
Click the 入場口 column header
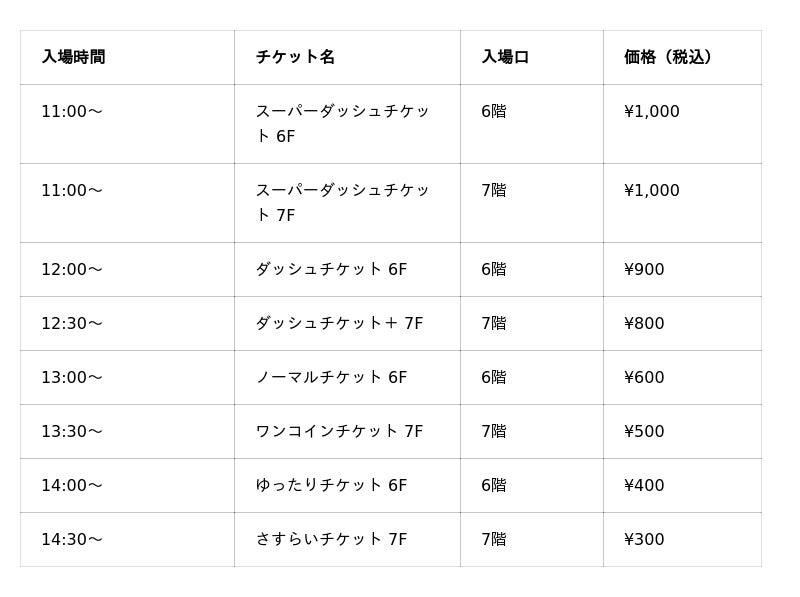pyautogui.click(x=505, y=57)
